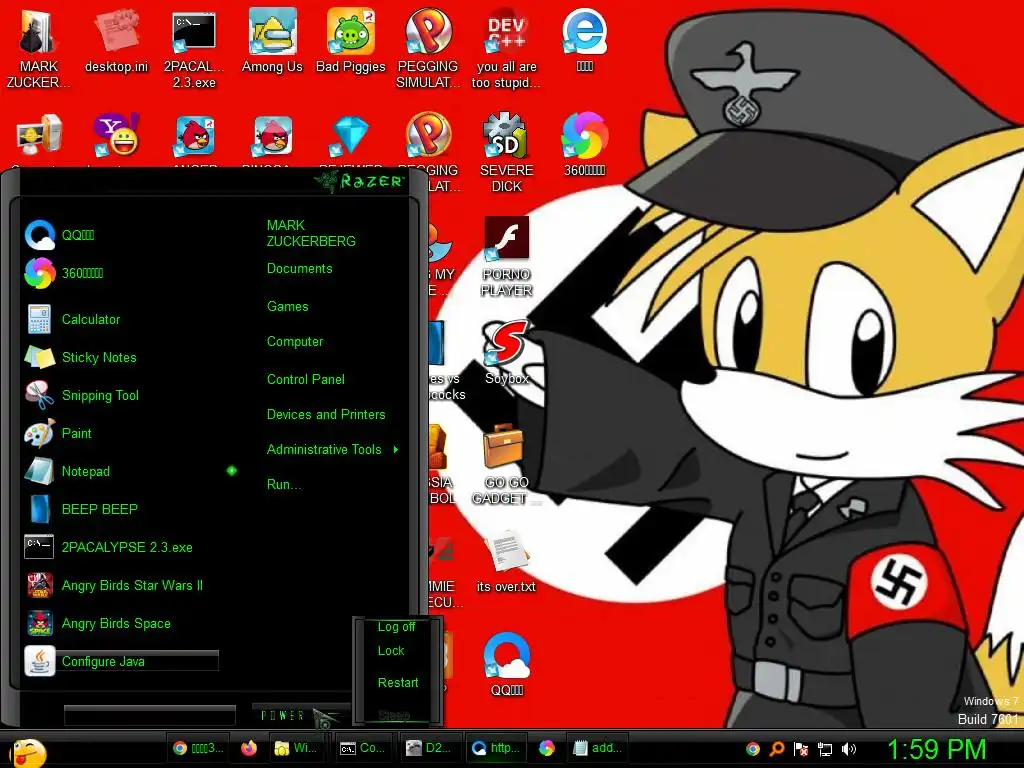The image size is (1024, 768).
Task: Open Firefox from the taskbar
Action: click(x=249, y=748)
